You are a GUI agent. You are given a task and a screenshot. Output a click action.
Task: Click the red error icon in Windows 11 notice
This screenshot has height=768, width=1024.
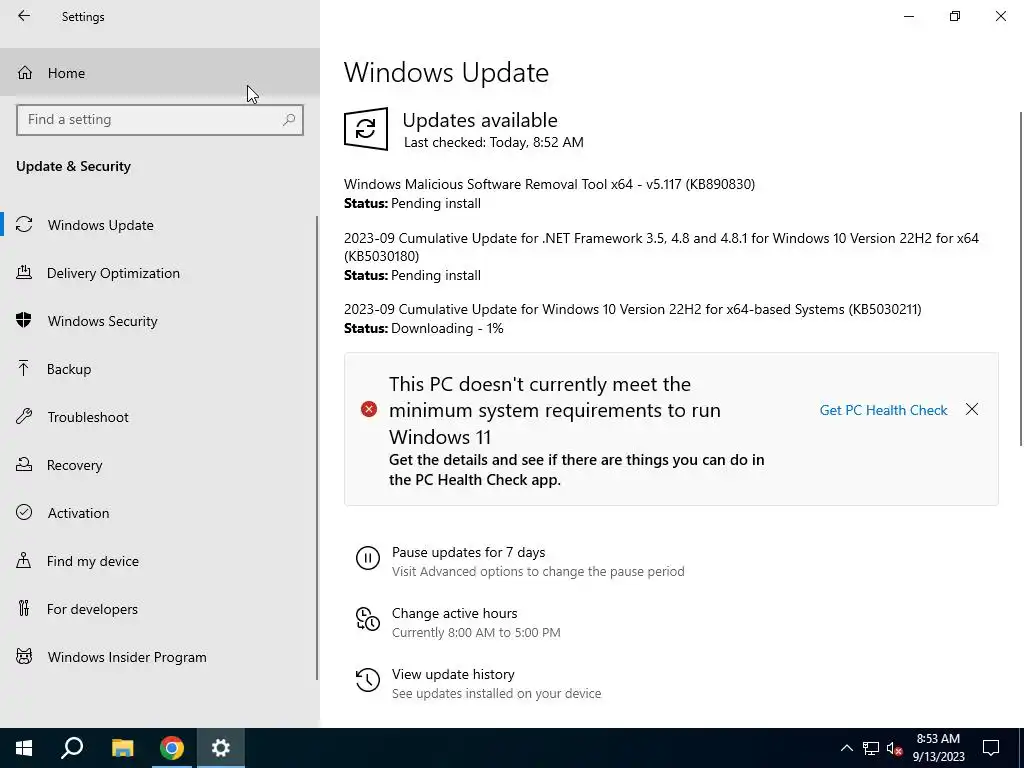(x=369, y=409)
